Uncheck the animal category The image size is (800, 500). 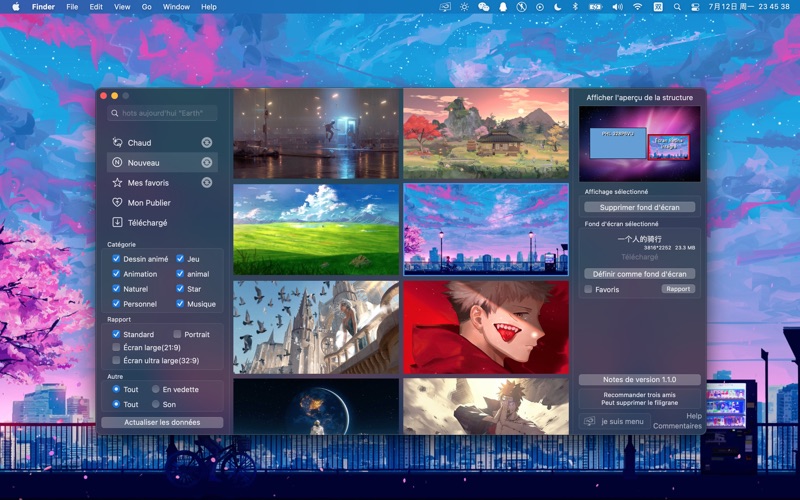tap(180, 273)
